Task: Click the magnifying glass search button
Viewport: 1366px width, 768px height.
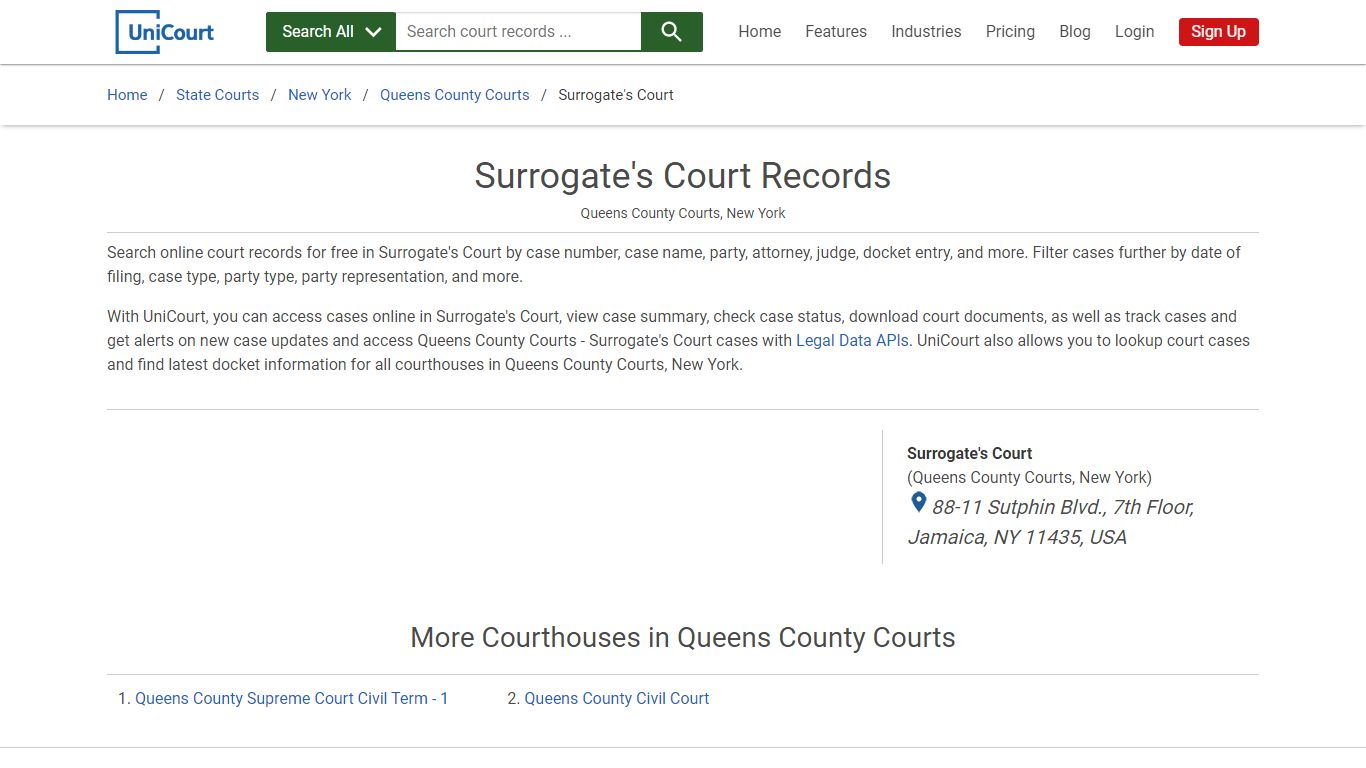Action: 671,32
